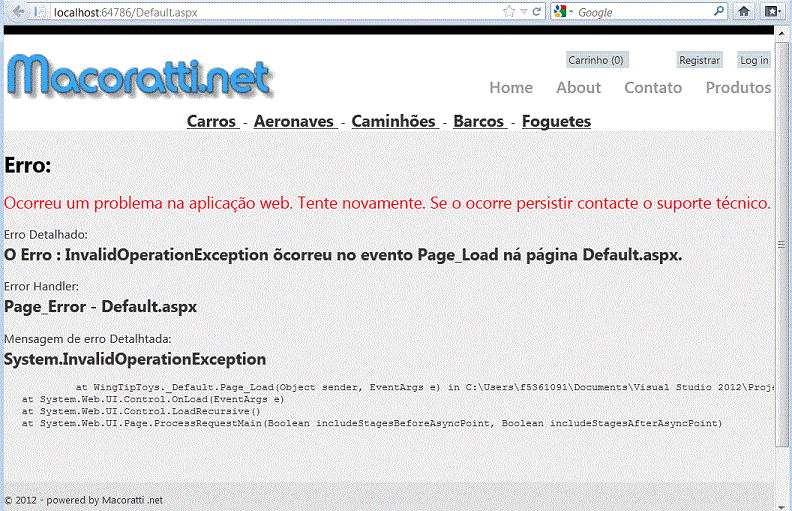Open the Home menu item

tap(511, 88)
